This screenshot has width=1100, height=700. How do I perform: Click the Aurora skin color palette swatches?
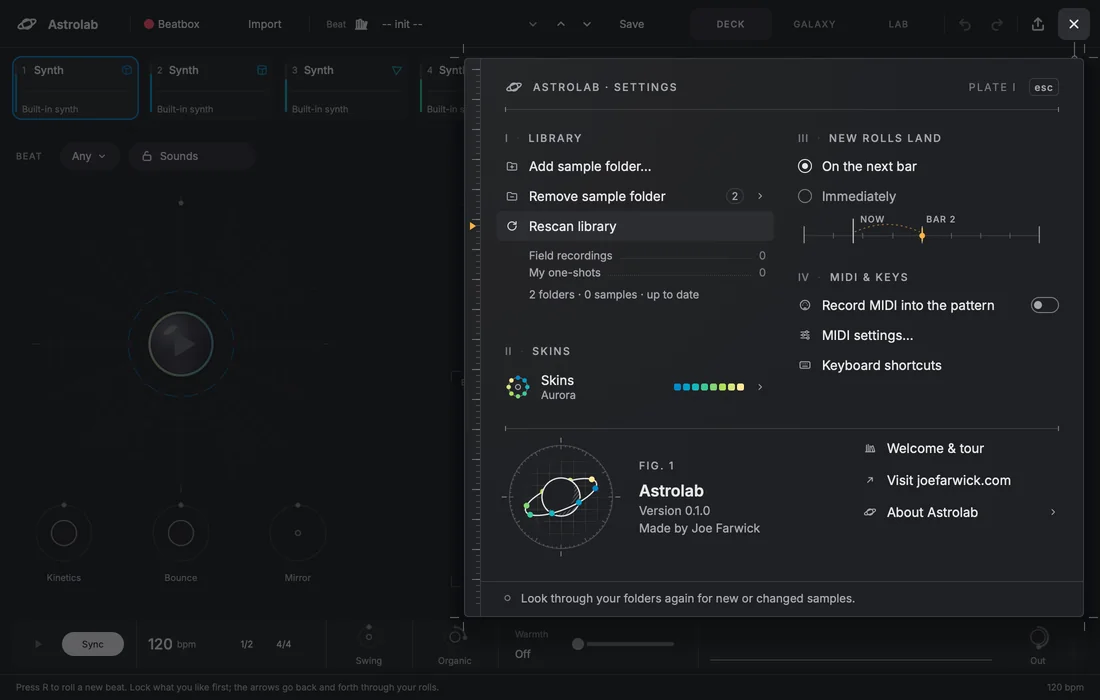[x=709, y=386]
